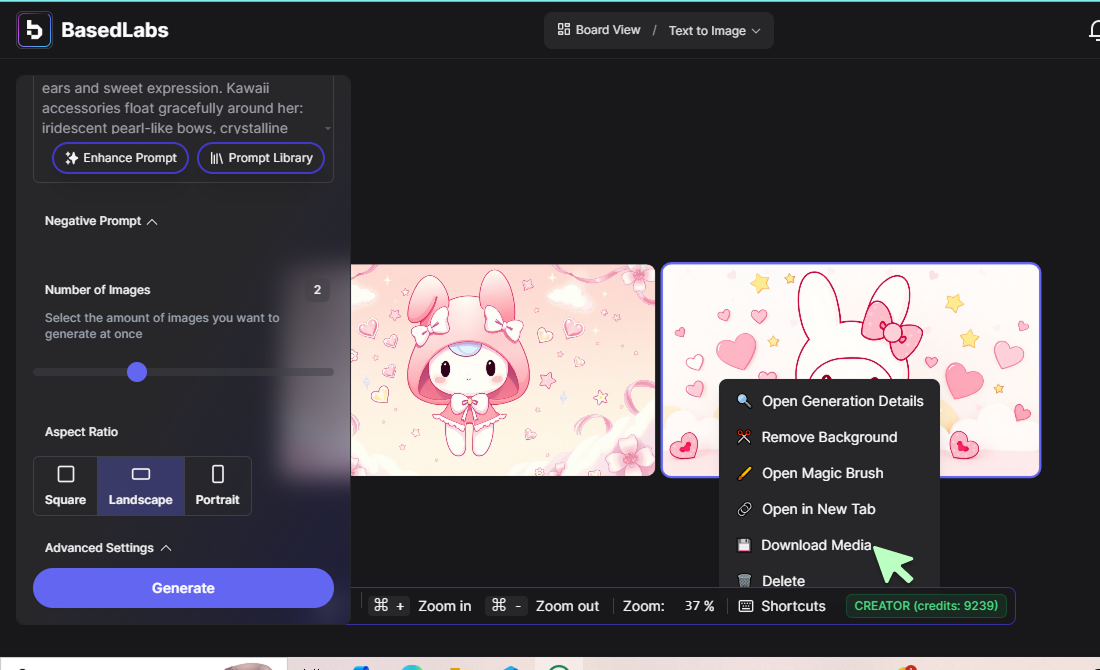Click the Zoom in control
1100x670 pixels.
[x=422, y=605]
